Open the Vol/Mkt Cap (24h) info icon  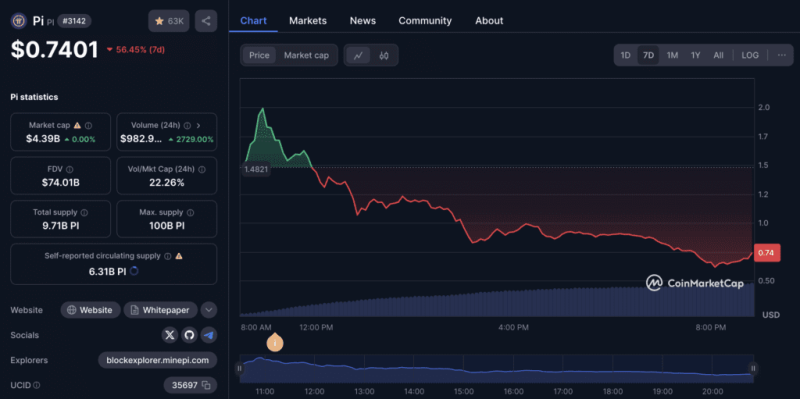point(202,169)
